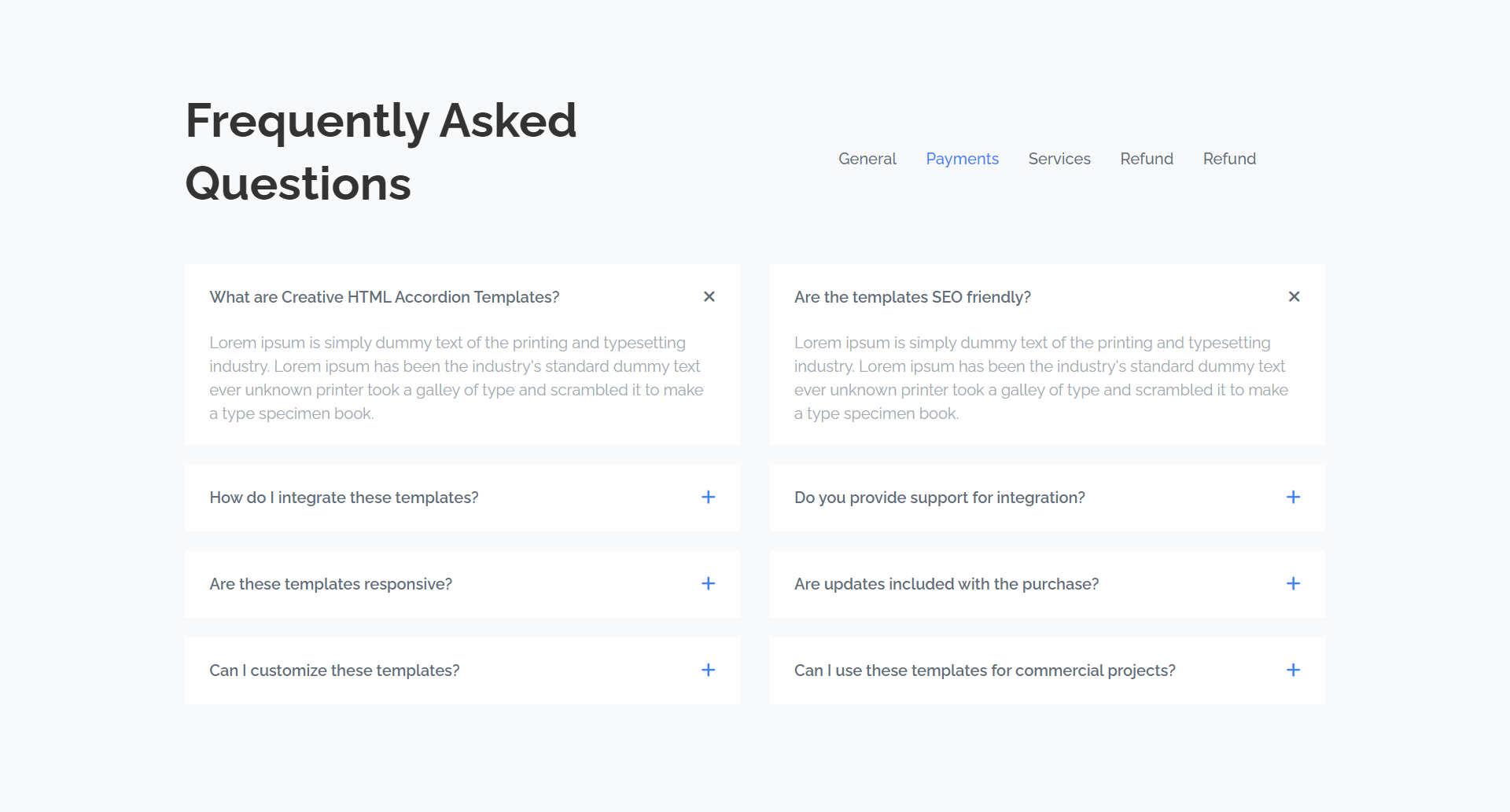The width and height of the screenshot is (1510, 812).
Task: Select the first Refund category
Action: coord(1147,159)
